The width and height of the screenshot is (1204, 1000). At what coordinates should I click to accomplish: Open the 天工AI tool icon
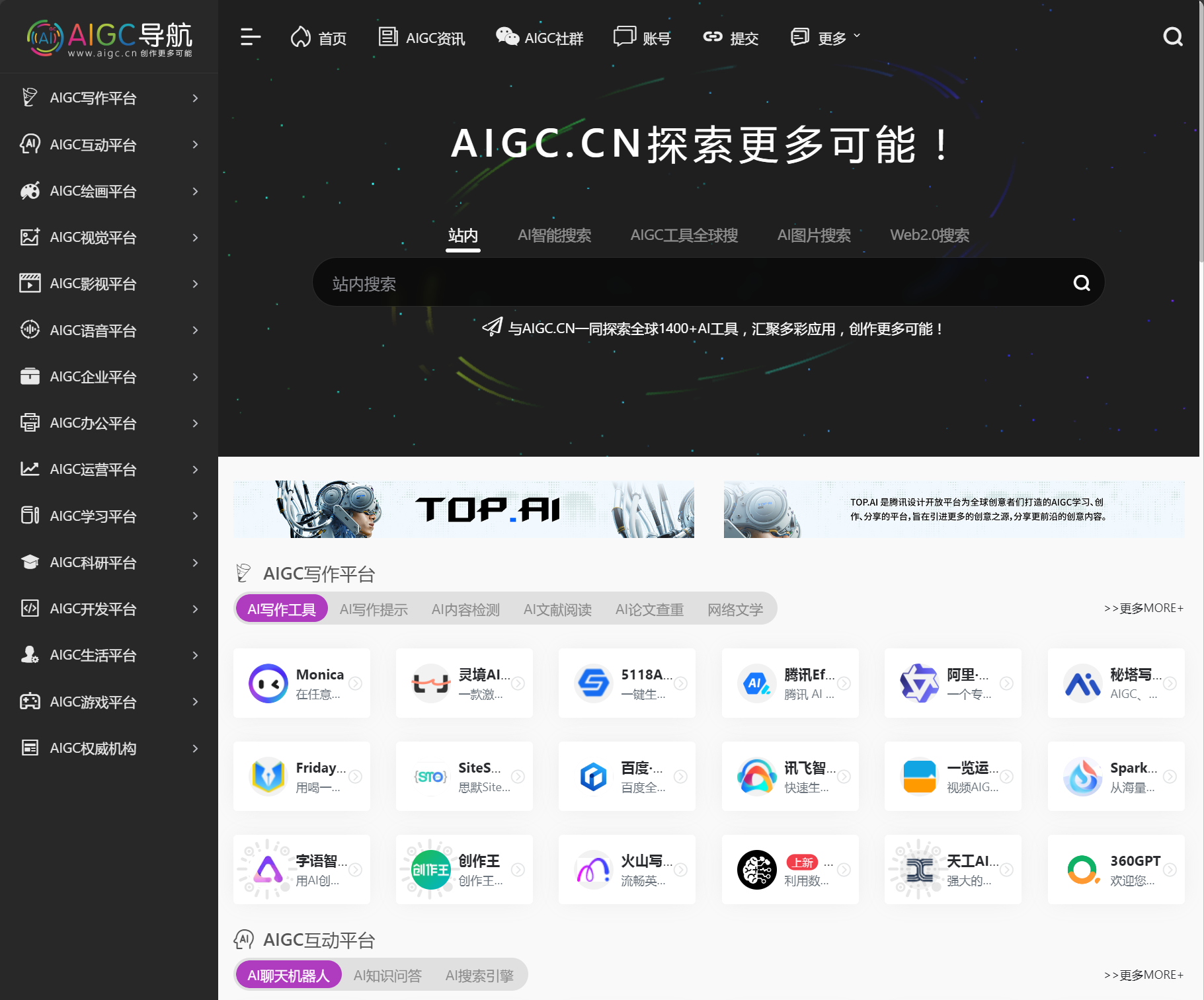[920, 870]
